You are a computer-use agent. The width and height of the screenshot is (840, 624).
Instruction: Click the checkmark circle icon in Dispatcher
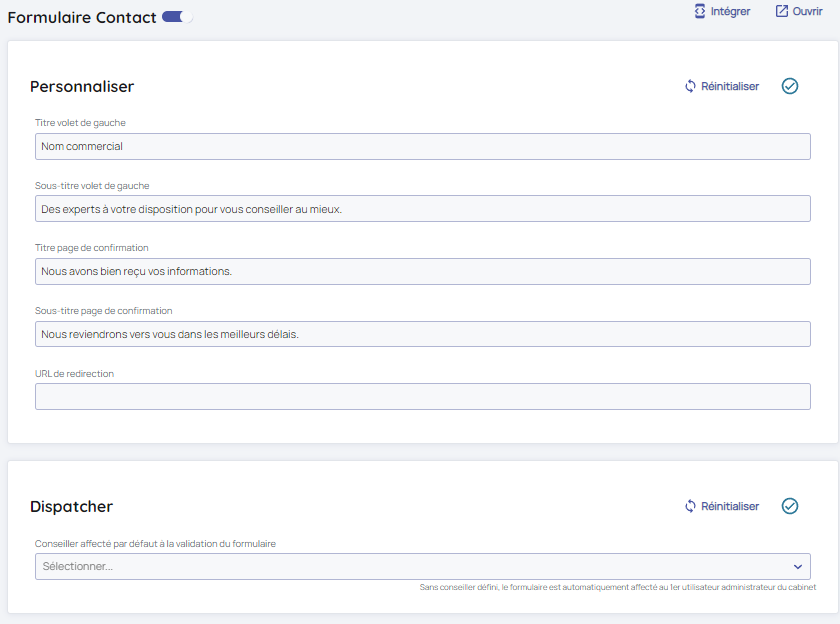(790, 506)
